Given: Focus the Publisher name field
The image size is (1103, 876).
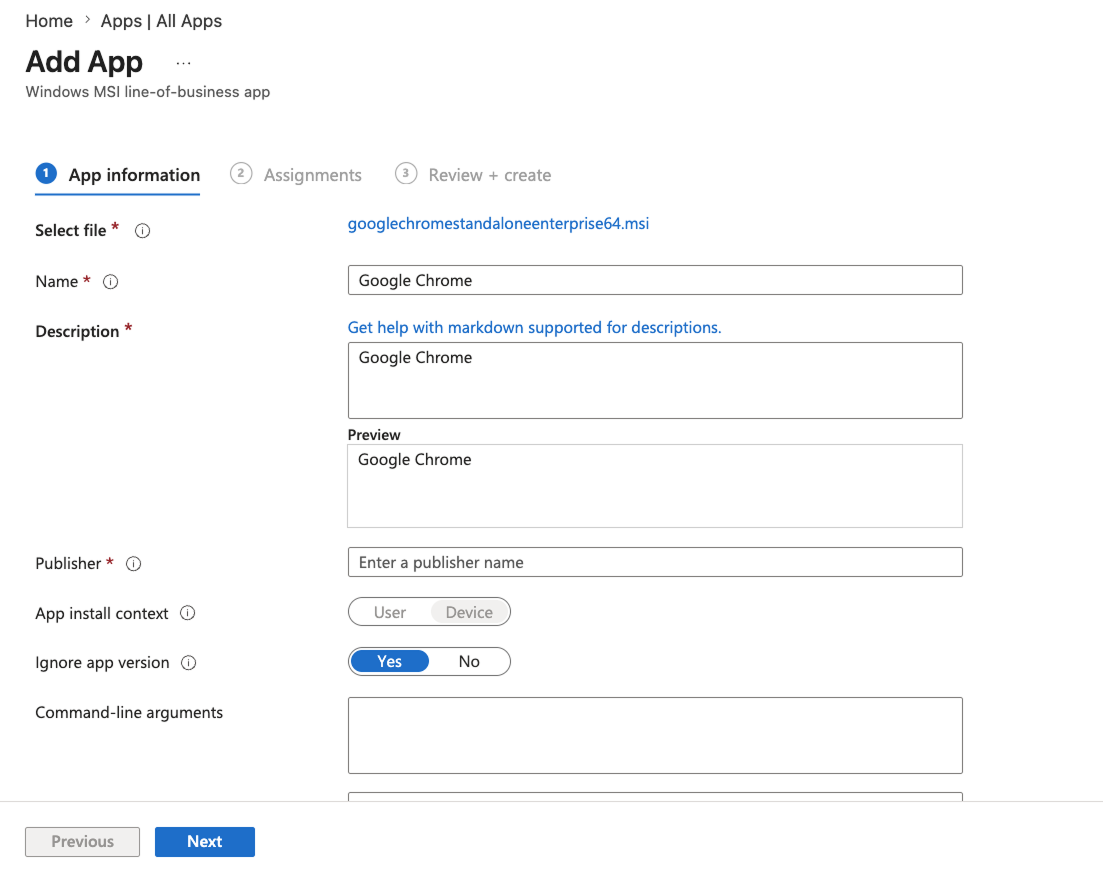Looking at the screenshot, I should click(655, 562).
